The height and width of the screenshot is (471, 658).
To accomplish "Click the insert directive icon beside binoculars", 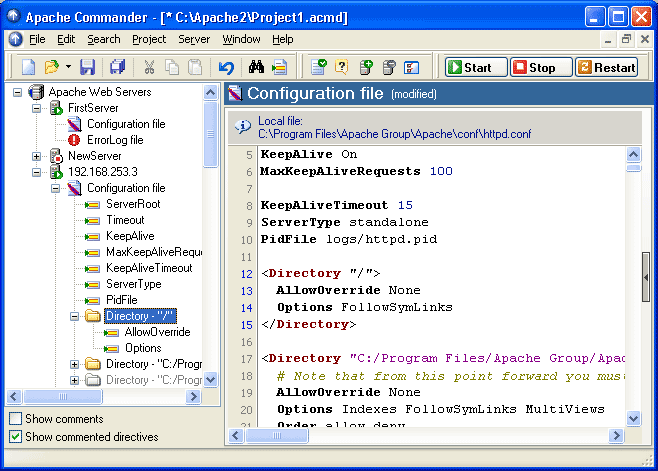I will (279, 67).
